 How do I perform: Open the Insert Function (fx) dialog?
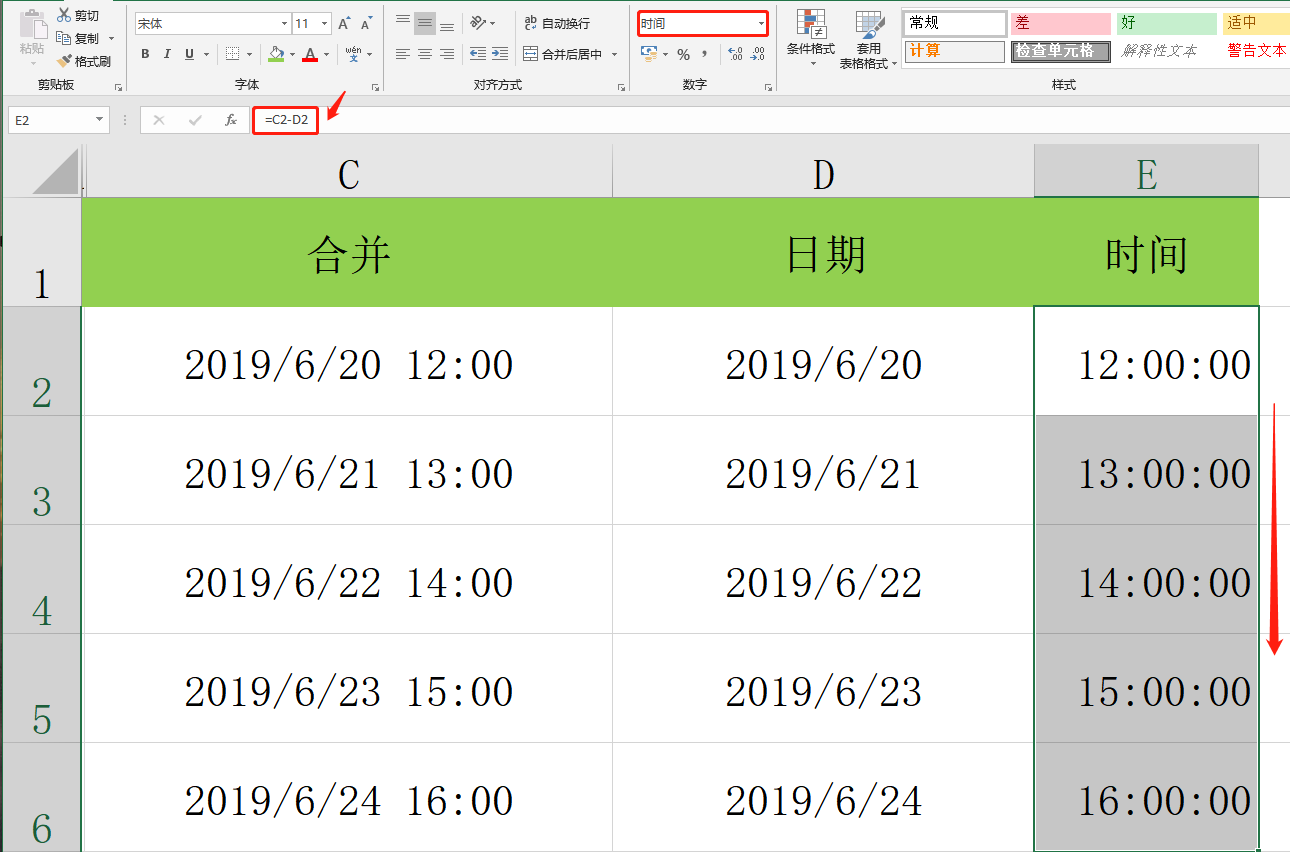[x=231, y=120]
